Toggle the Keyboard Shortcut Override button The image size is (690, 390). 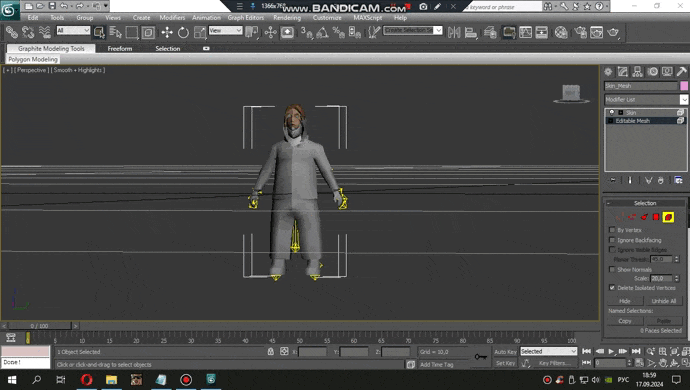point(287,32)
